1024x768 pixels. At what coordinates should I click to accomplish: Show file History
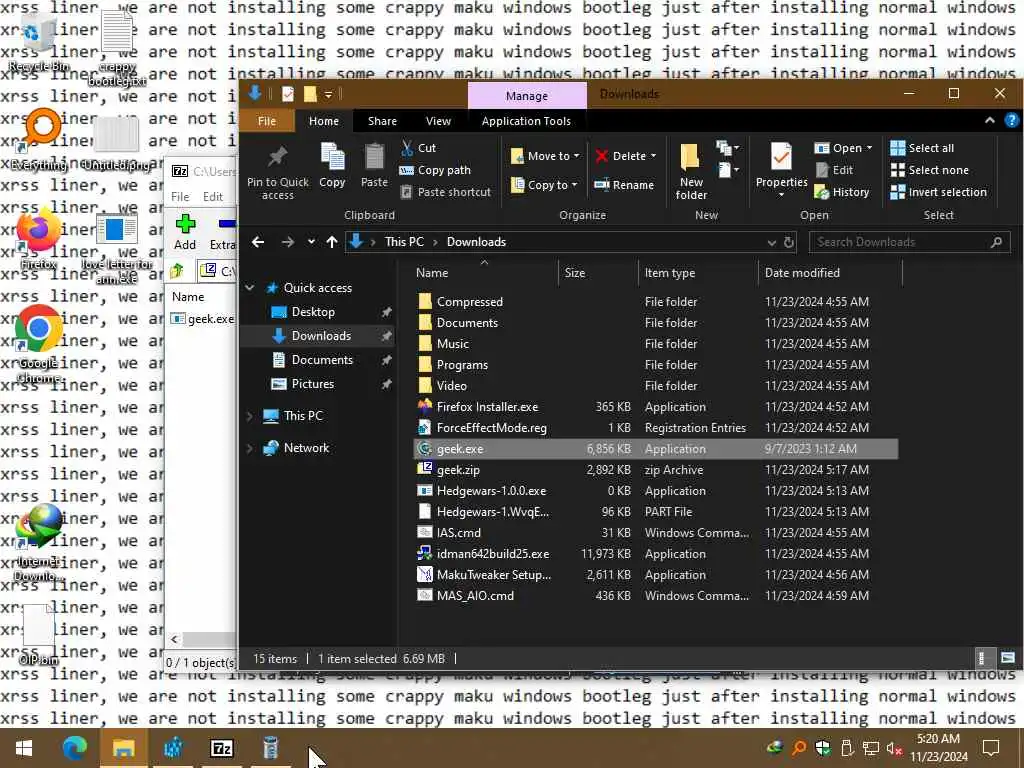point(842,192)
